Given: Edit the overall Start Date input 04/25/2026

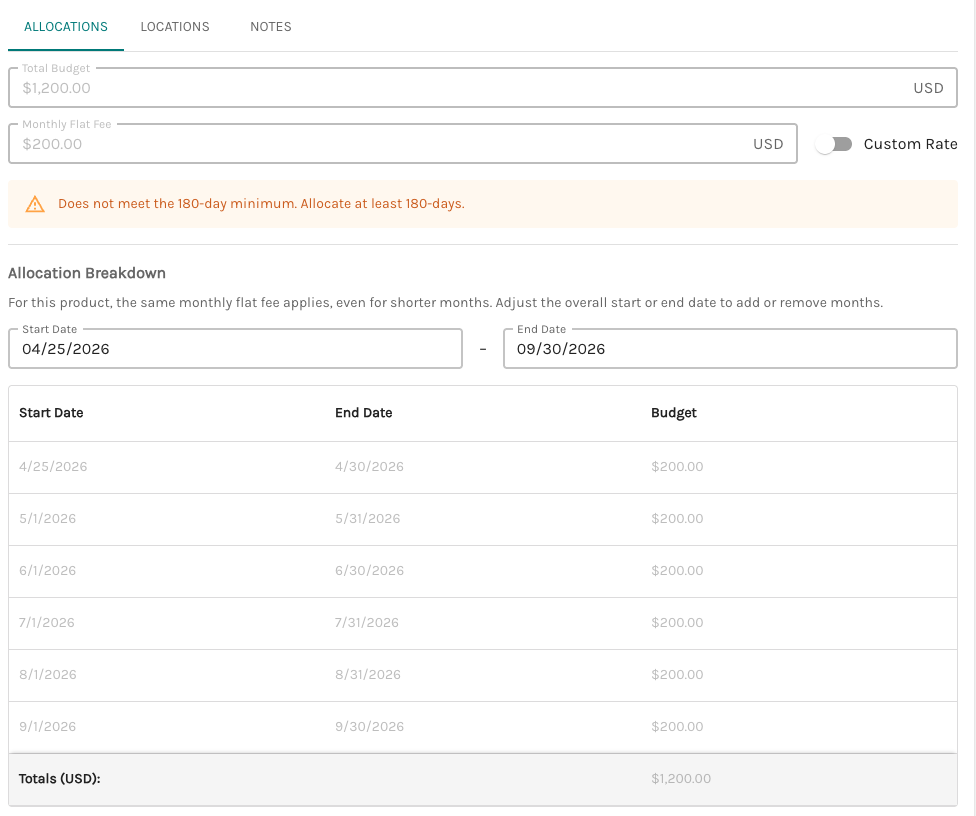Looking at the screenshot, I should [x=235, y=349].
